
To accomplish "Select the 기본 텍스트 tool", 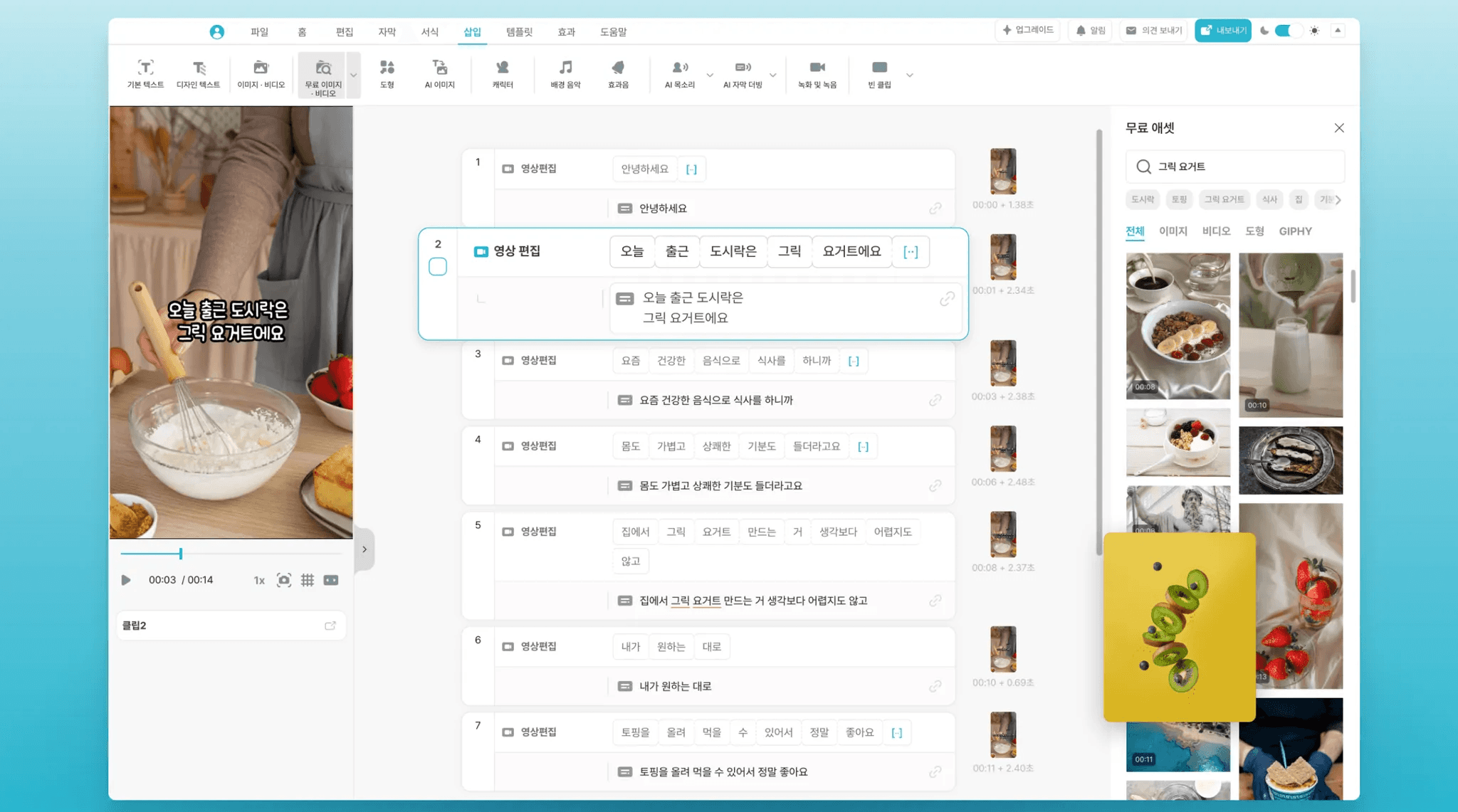I will (145, 74).
